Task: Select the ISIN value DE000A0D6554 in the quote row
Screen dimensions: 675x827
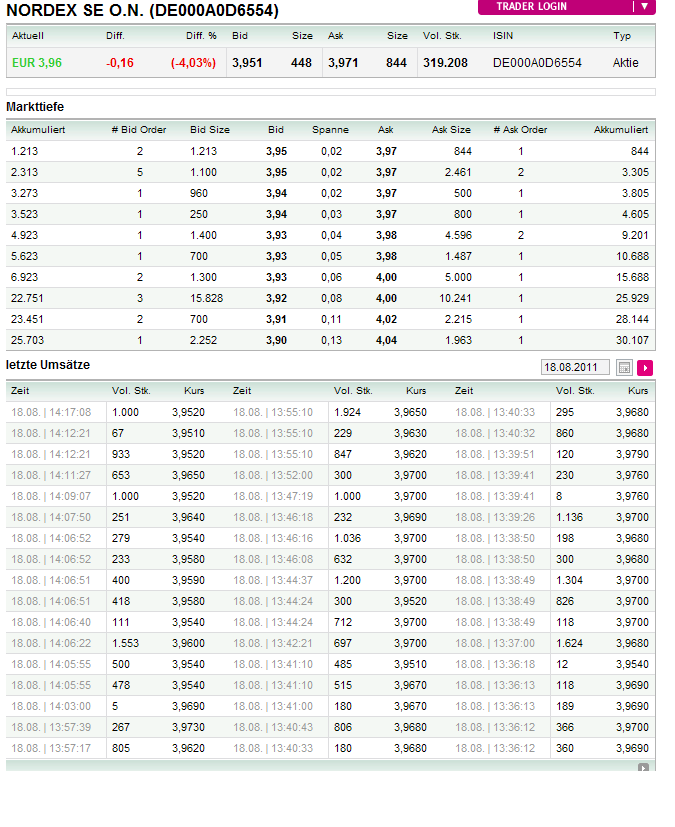Action: click(537, 63)
